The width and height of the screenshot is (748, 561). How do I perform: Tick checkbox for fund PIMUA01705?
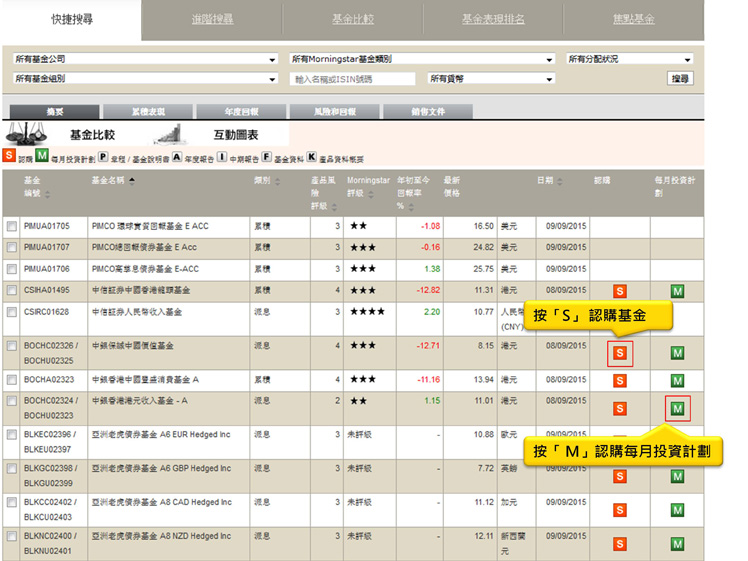coord(11,226)
